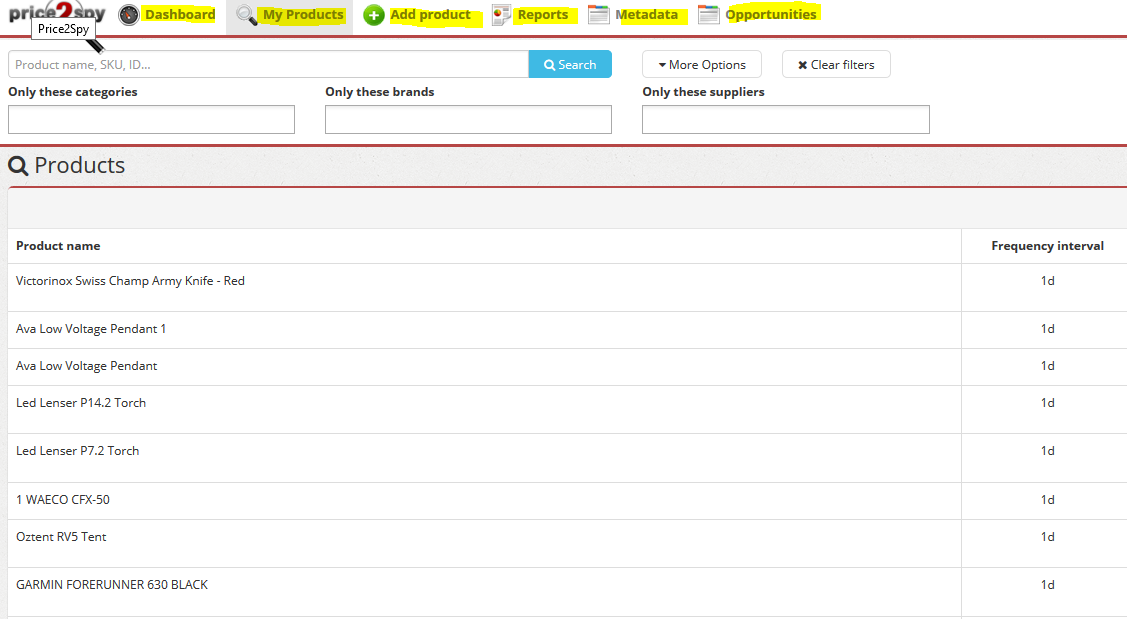Select the Oztent RV5 Tent product

(61, 537)
